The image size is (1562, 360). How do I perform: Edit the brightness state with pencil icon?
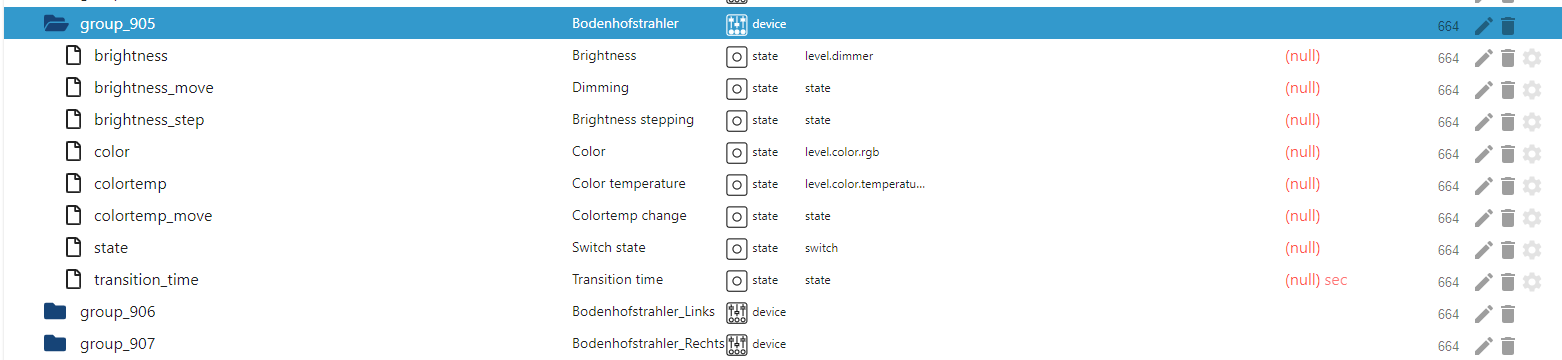click(1483, 57)
